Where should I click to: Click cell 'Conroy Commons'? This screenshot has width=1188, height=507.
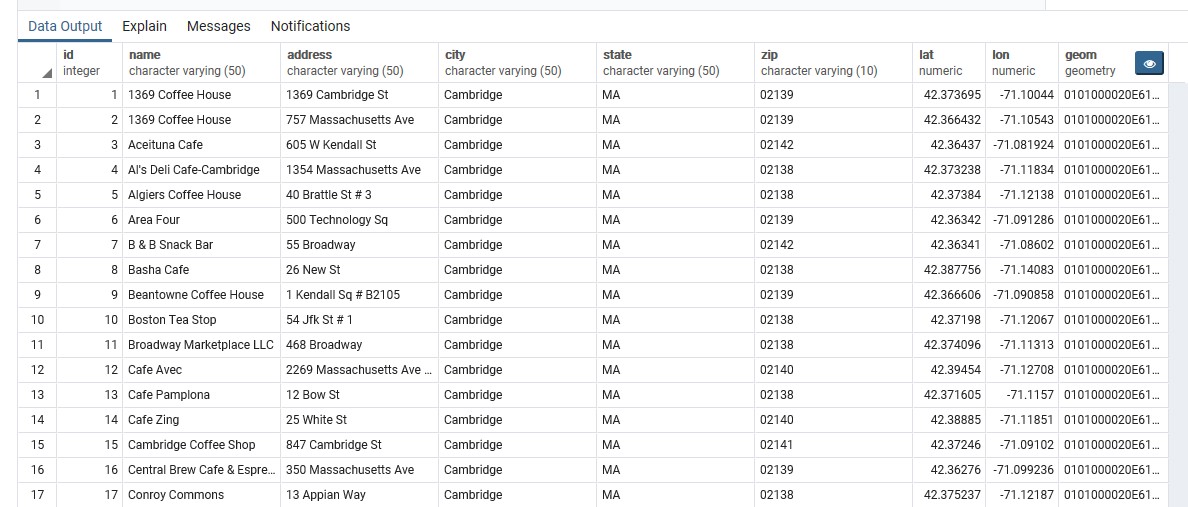201,495
